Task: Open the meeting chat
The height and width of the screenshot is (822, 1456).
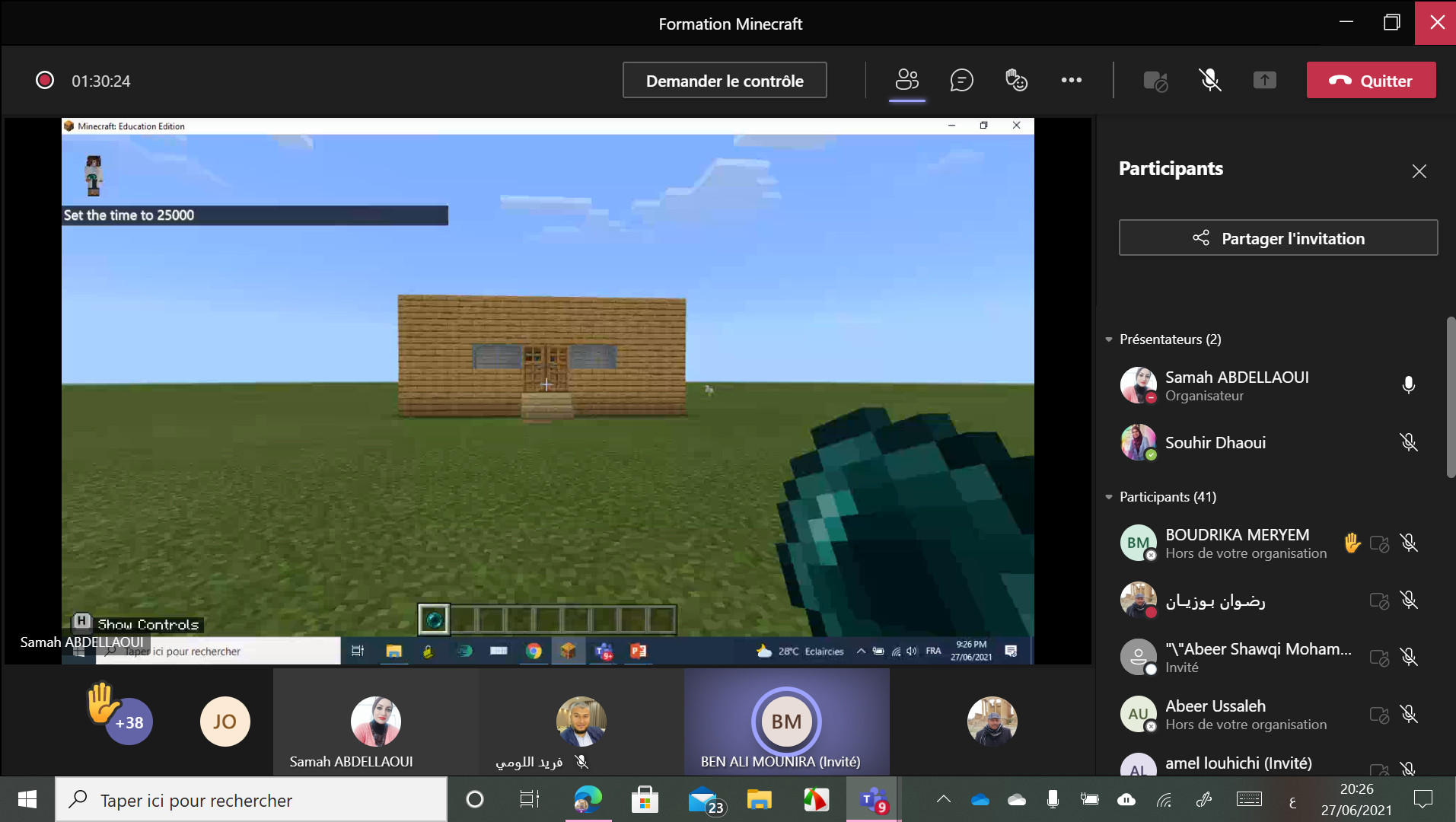Action: pyautogui.click(x=961, y=80)
